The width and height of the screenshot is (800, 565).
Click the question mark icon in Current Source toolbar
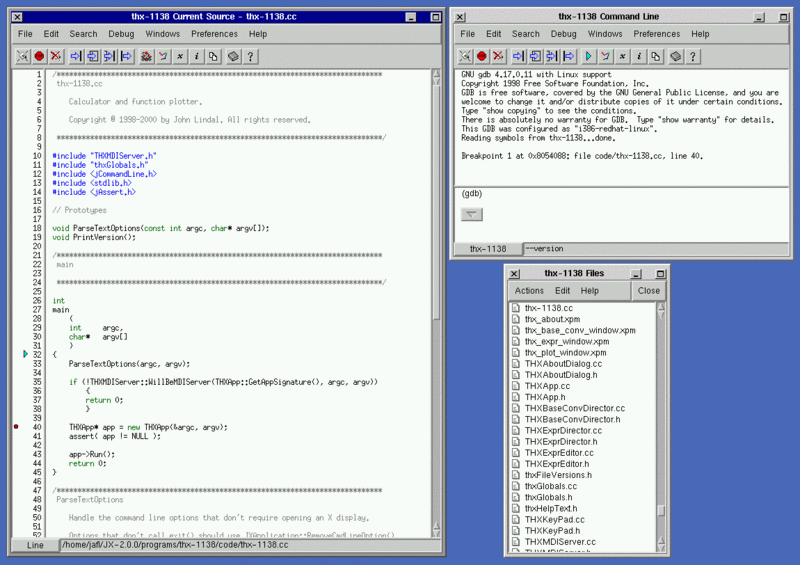click(250, 56)
